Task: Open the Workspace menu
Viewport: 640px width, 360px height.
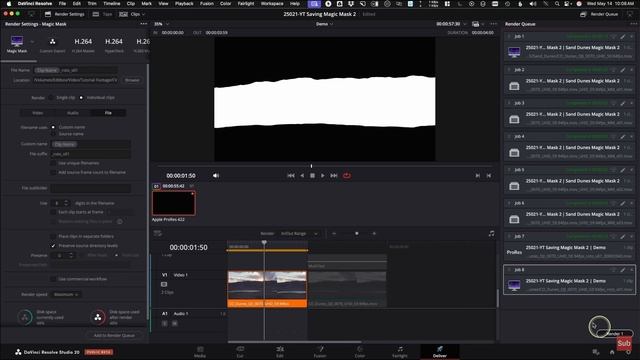Action: point(272,4)
